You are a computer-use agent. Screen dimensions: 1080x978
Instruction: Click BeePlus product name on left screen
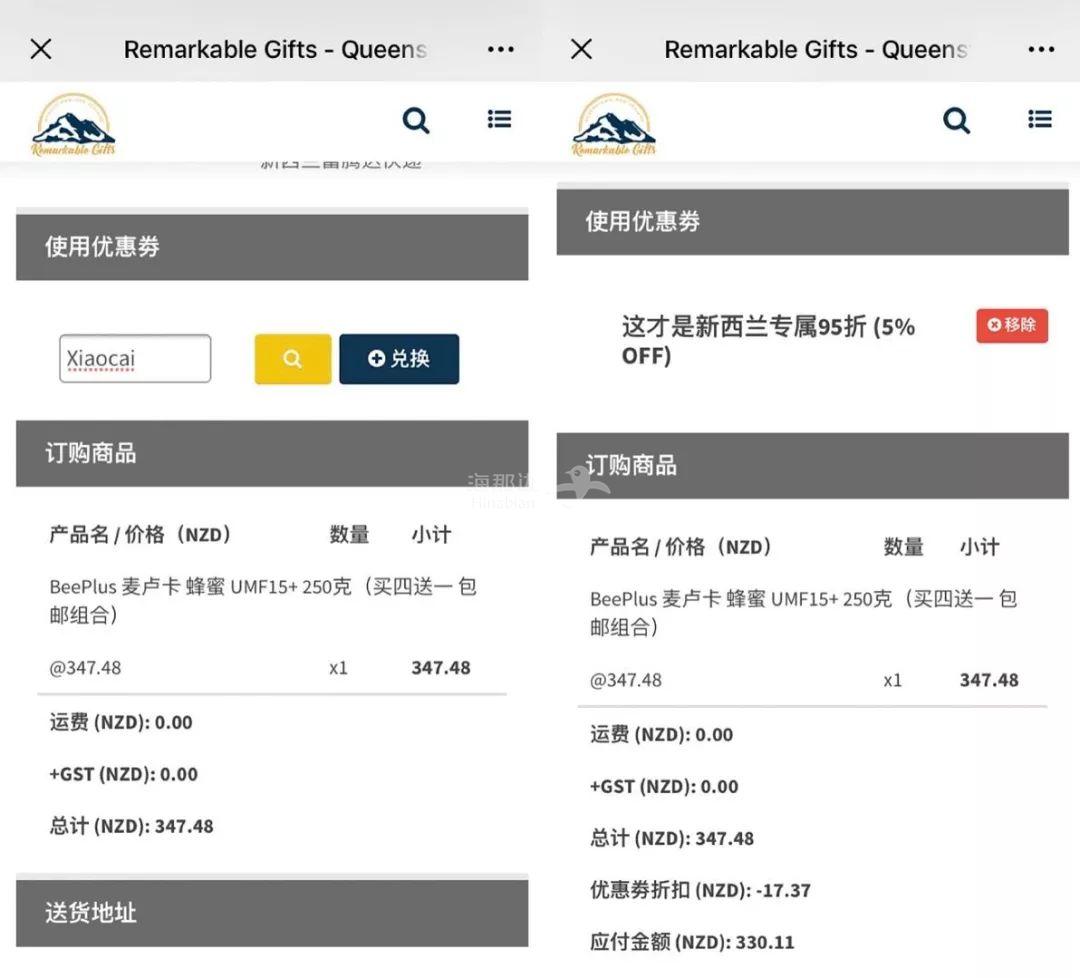pyautogui.click(x=262, y=601)
